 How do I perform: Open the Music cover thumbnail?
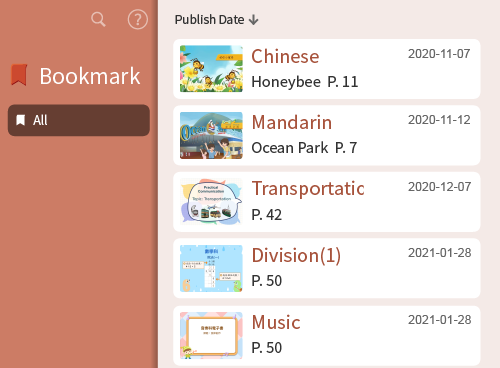coord(211,335)
